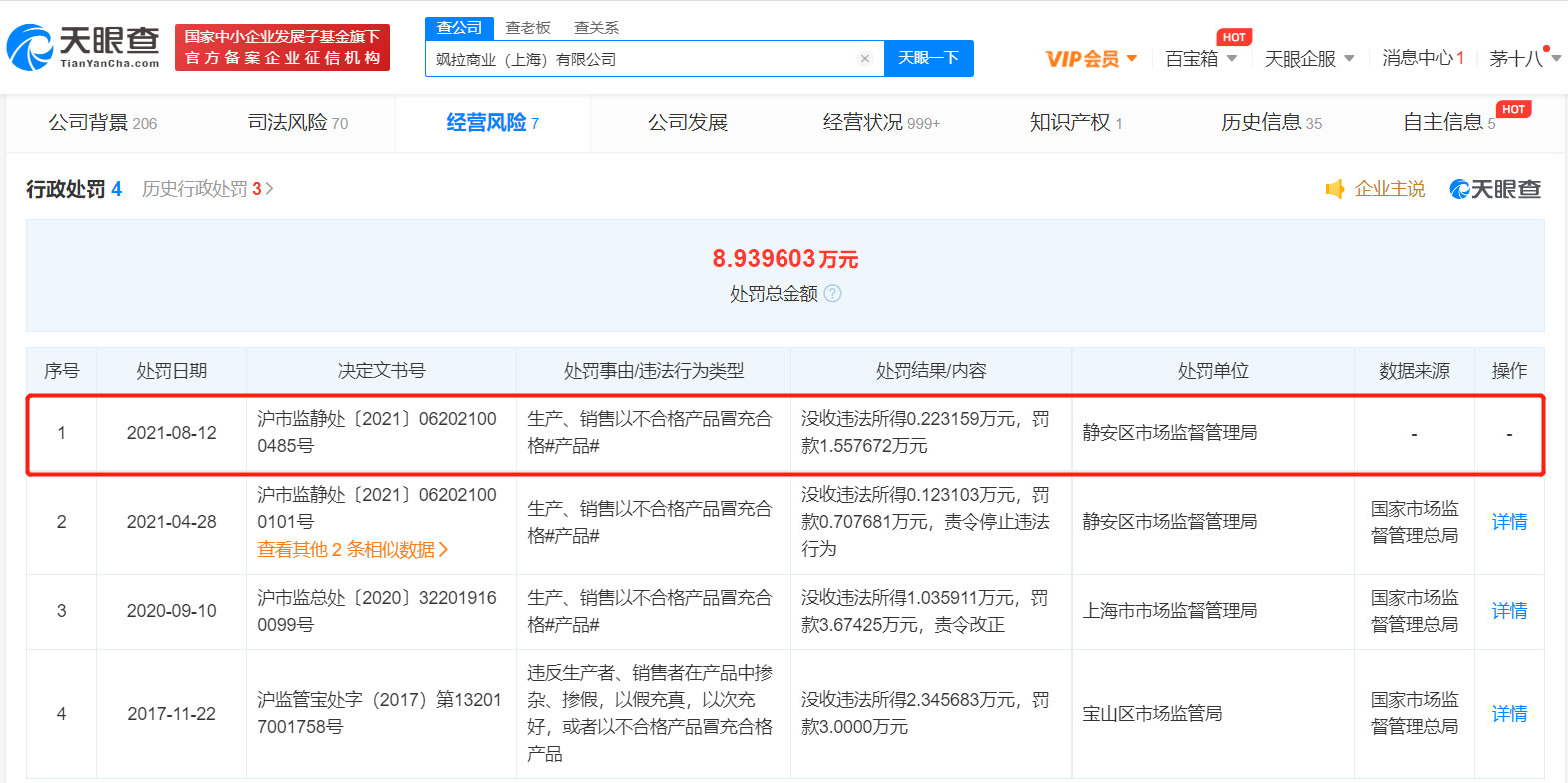
Task: Click the 决定文书号 column header
Action: [381, 371]
